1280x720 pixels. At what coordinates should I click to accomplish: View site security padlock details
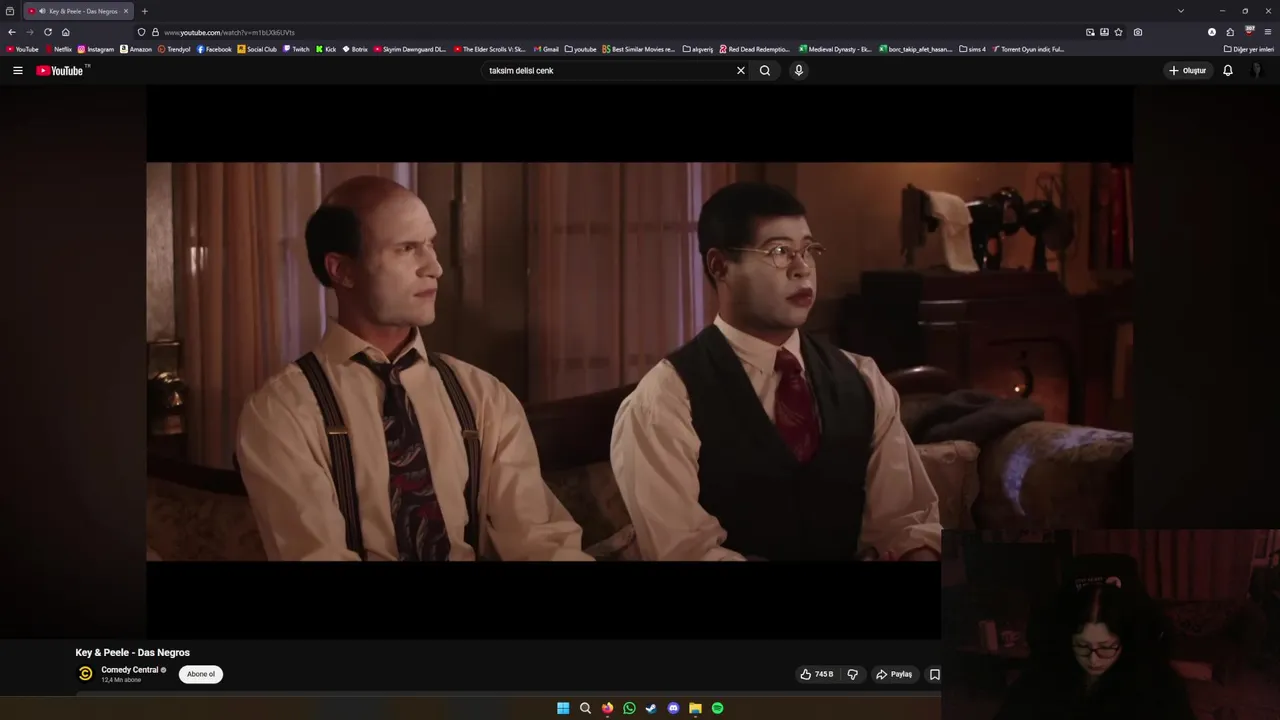pos(155,32)
